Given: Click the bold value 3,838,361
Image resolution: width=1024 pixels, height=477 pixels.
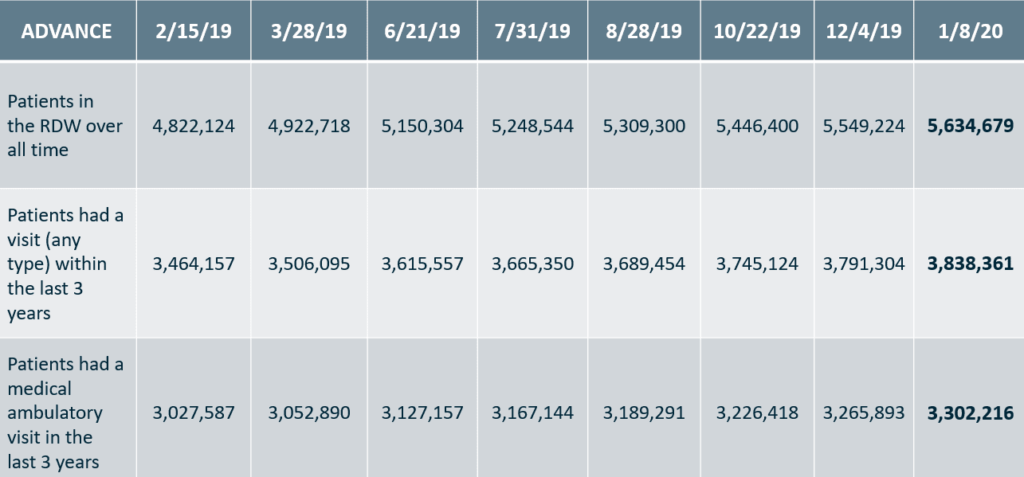Looking at the screenshot, I should (970, 264).
